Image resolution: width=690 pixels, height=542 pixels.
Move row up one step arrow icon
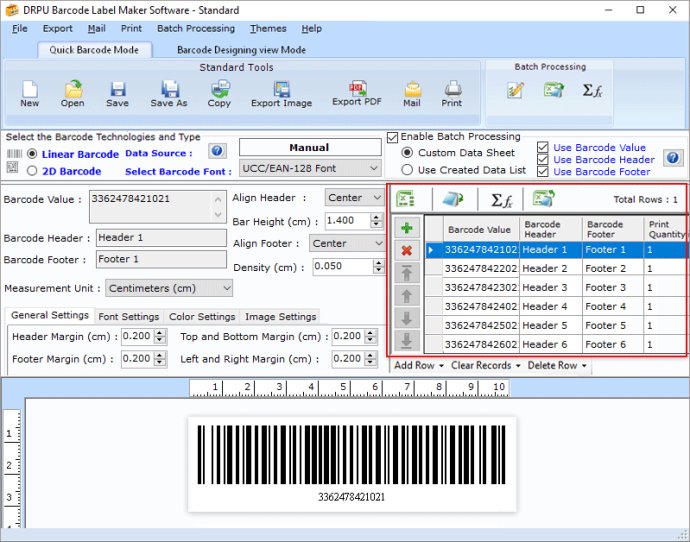pos(407,296)
